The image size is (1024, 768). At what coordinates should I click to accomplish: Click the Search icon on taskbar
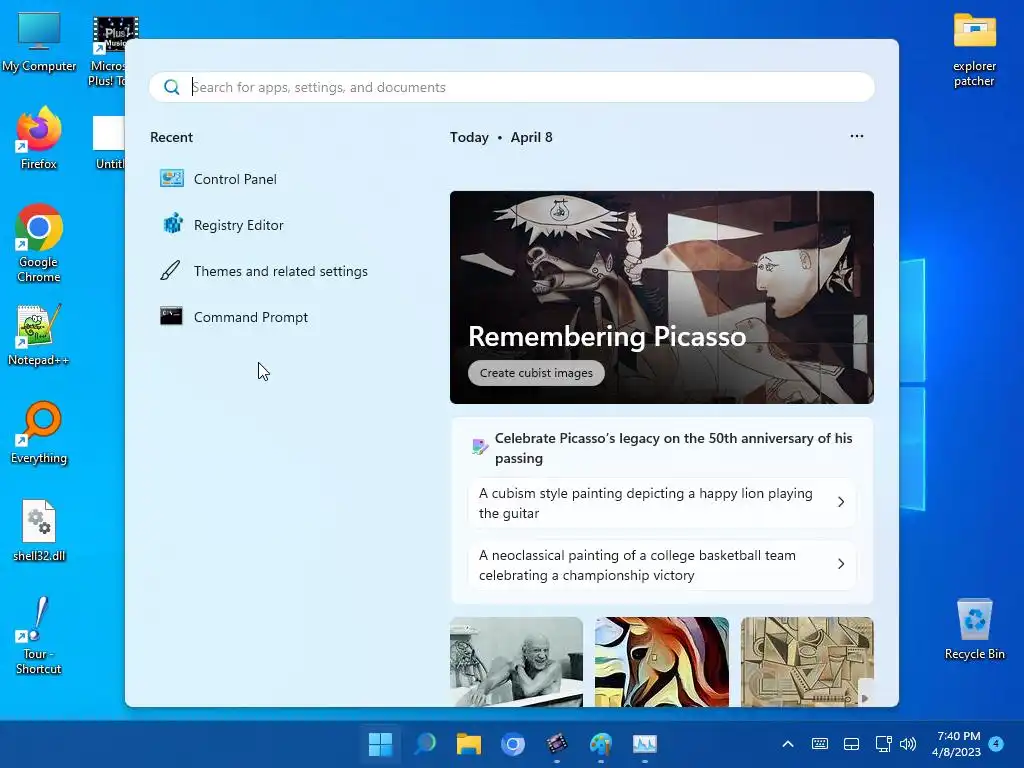424,744
